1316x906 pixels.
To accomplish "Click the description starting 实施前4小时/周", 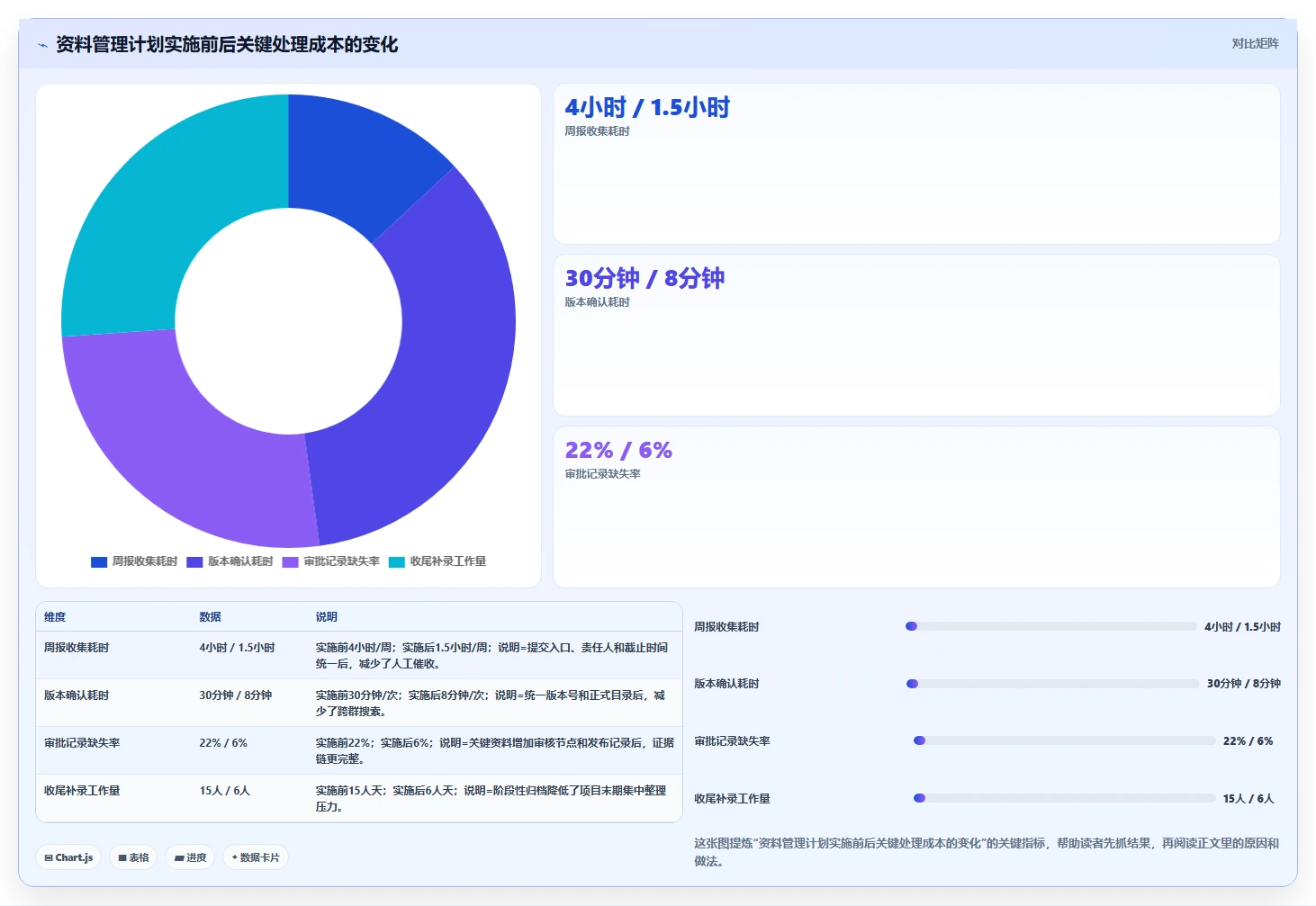I will pos(491,656).
